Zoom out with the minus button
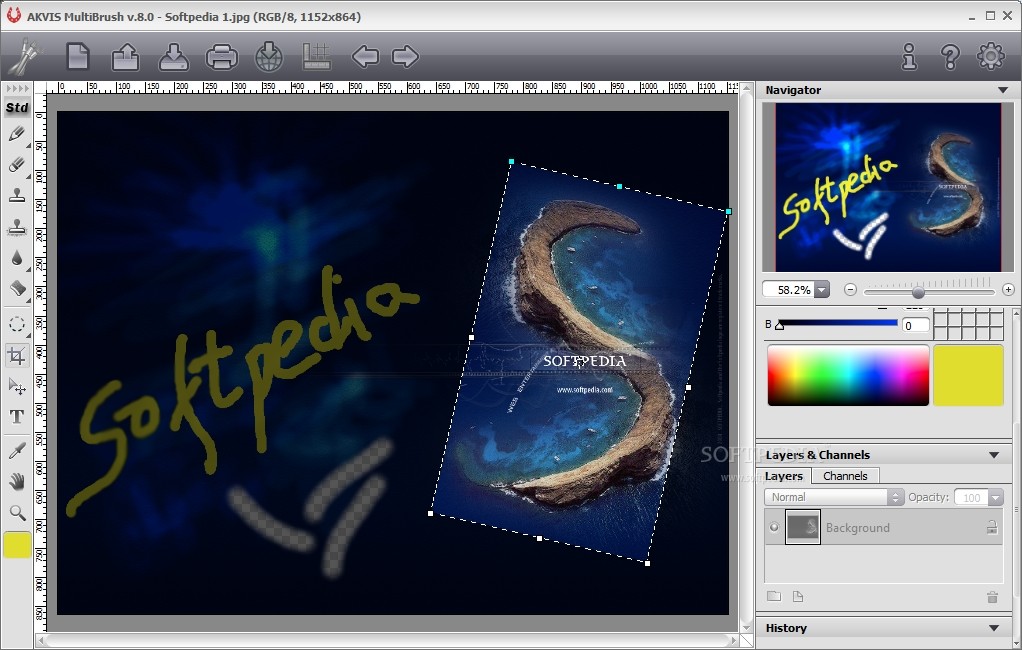 click(850, 289)
